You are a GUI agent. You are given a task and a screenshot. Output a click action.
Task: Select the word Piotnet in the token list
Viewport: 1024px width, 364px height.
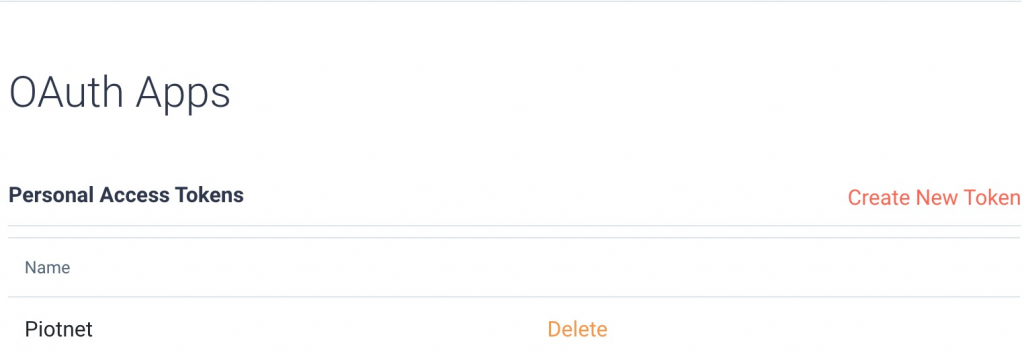coord(59,329)
